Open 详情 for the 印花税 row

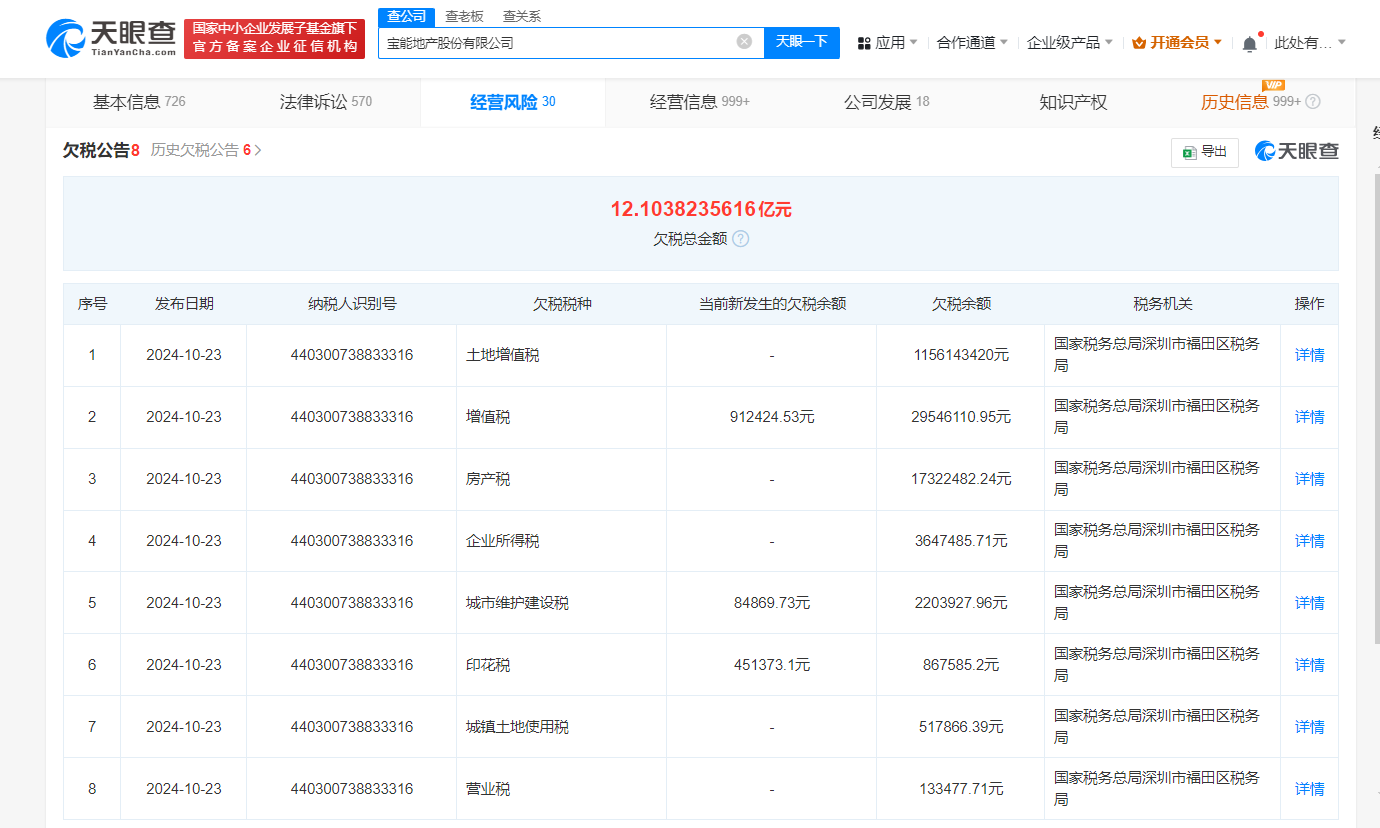pyautogui.click(x=1309, y=665)
